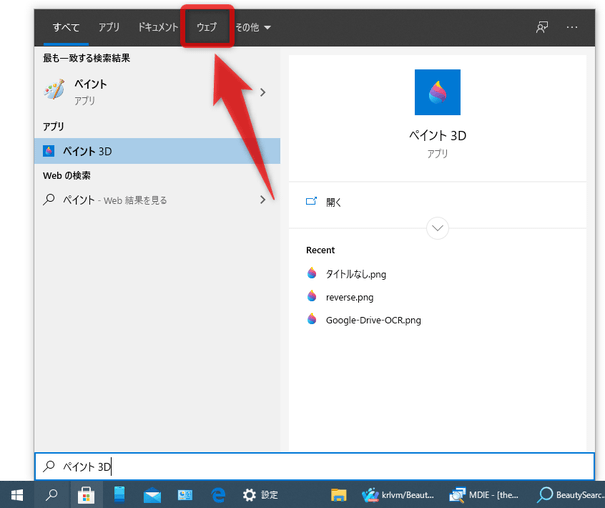Screen dimensions: 605x508
Task: Click the taskbar search magnifier icon
Action: click(52, 495)
